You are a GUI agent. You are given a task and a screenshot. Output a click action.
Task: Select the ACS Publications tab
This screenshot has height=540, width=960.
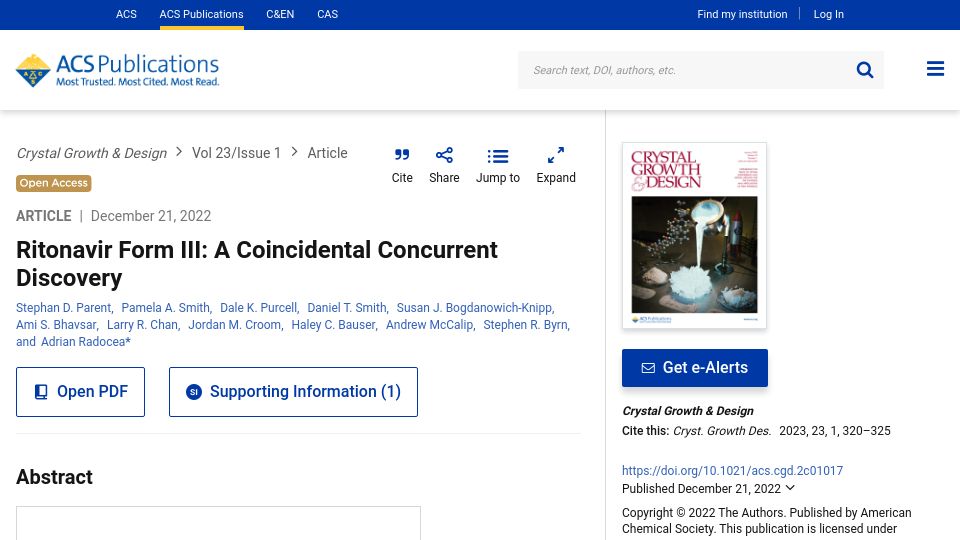pos(201,14)
